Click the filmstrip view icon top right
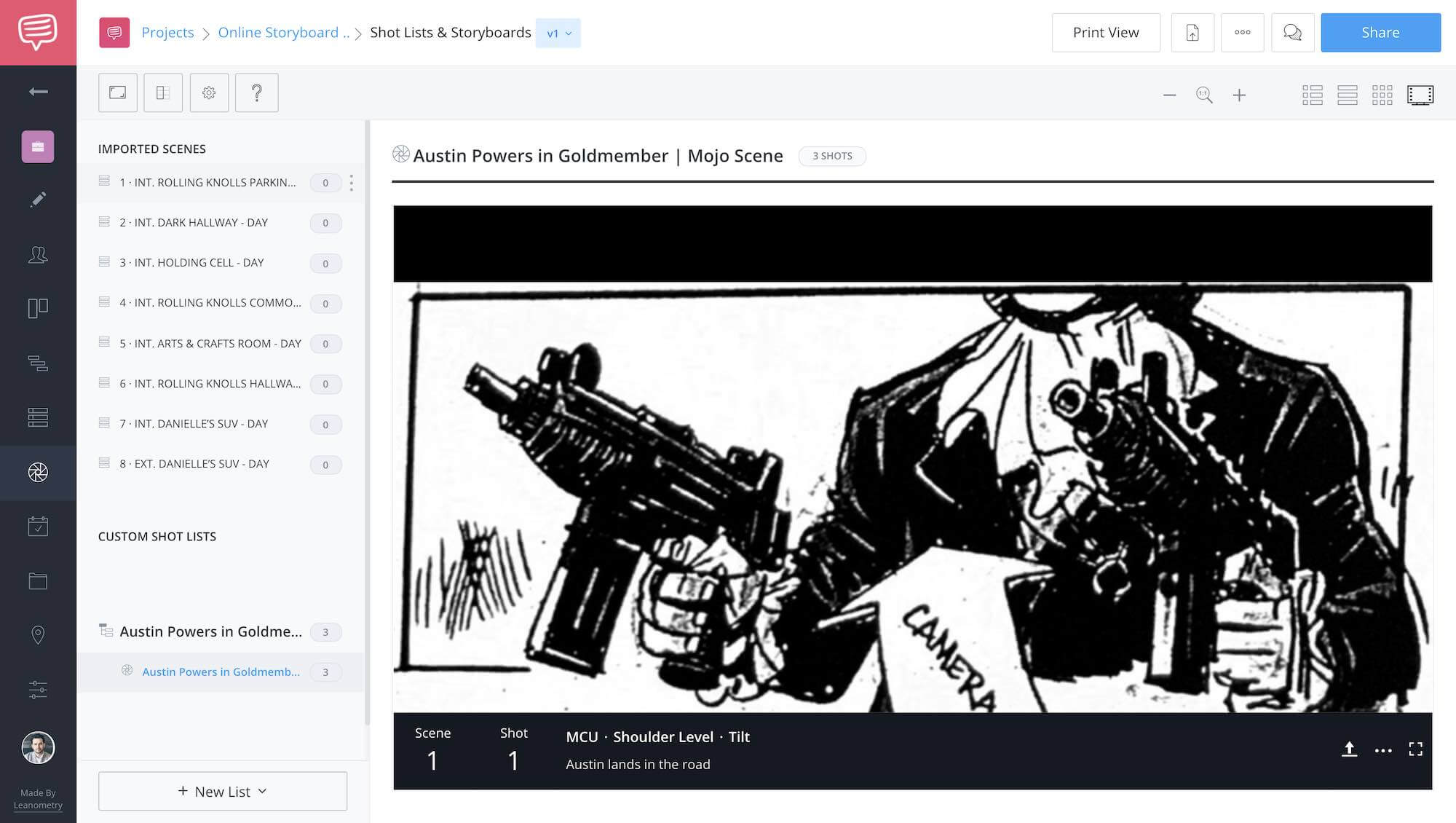1456x823 pixels. click(x=1420, y=94)
